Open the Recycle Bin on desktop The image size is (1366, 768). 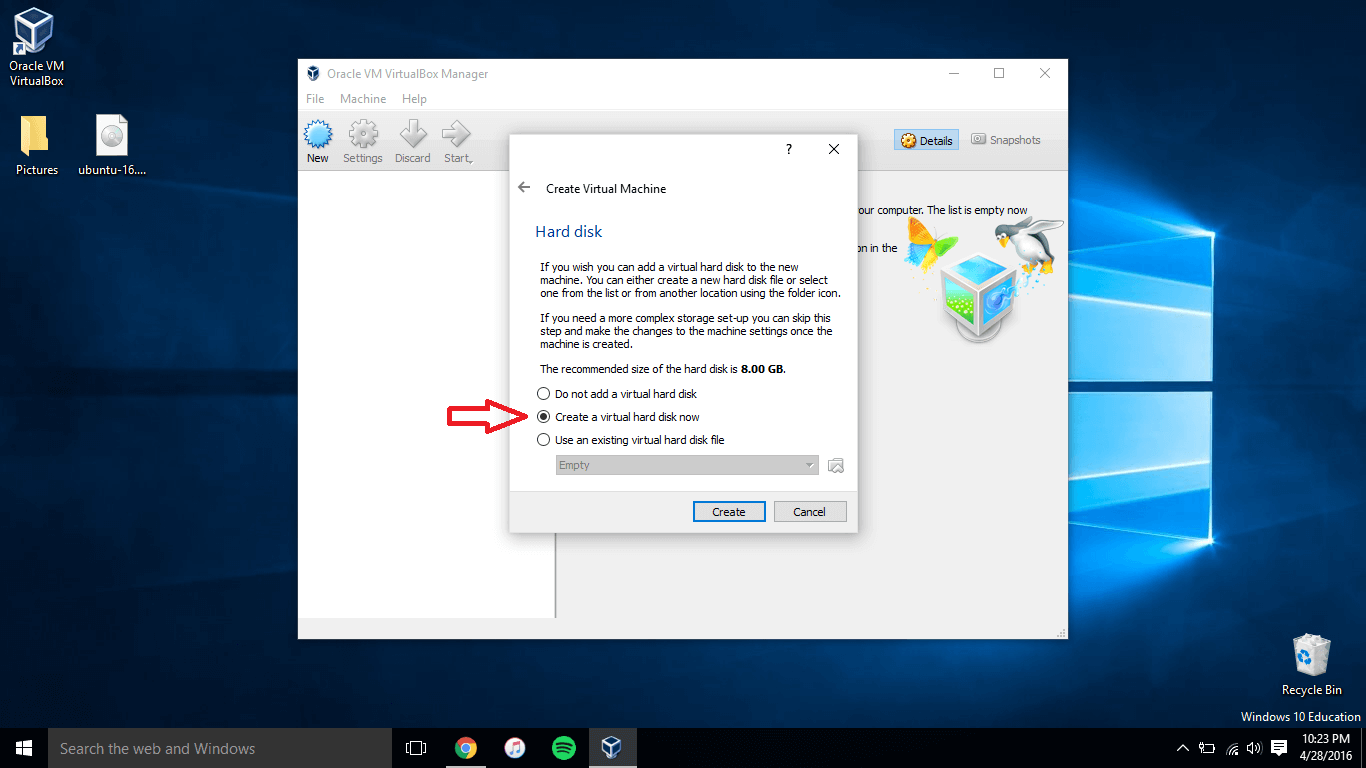(x=1311, y=665)
